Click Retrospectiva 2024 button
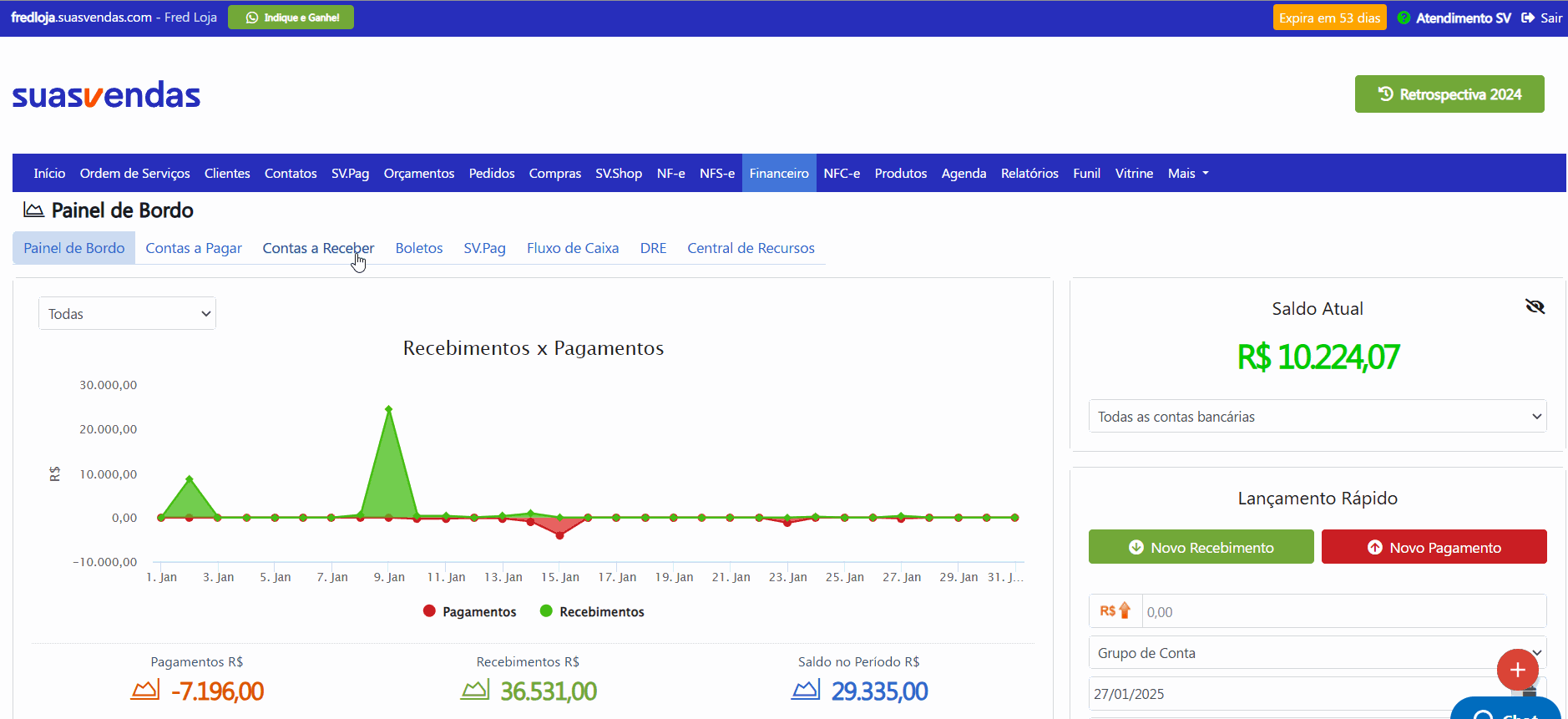The width and height of the screenshot is (1568, 719). coord(1449,94)
